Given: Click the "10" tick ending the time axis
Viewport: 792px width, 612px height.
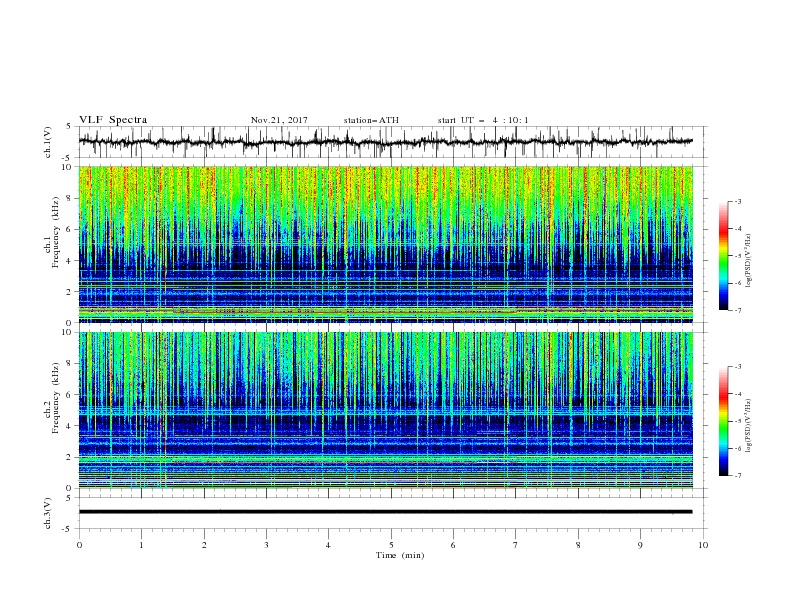Looking at the screenshot, I should pyautogui.click(x=703, y=545).
